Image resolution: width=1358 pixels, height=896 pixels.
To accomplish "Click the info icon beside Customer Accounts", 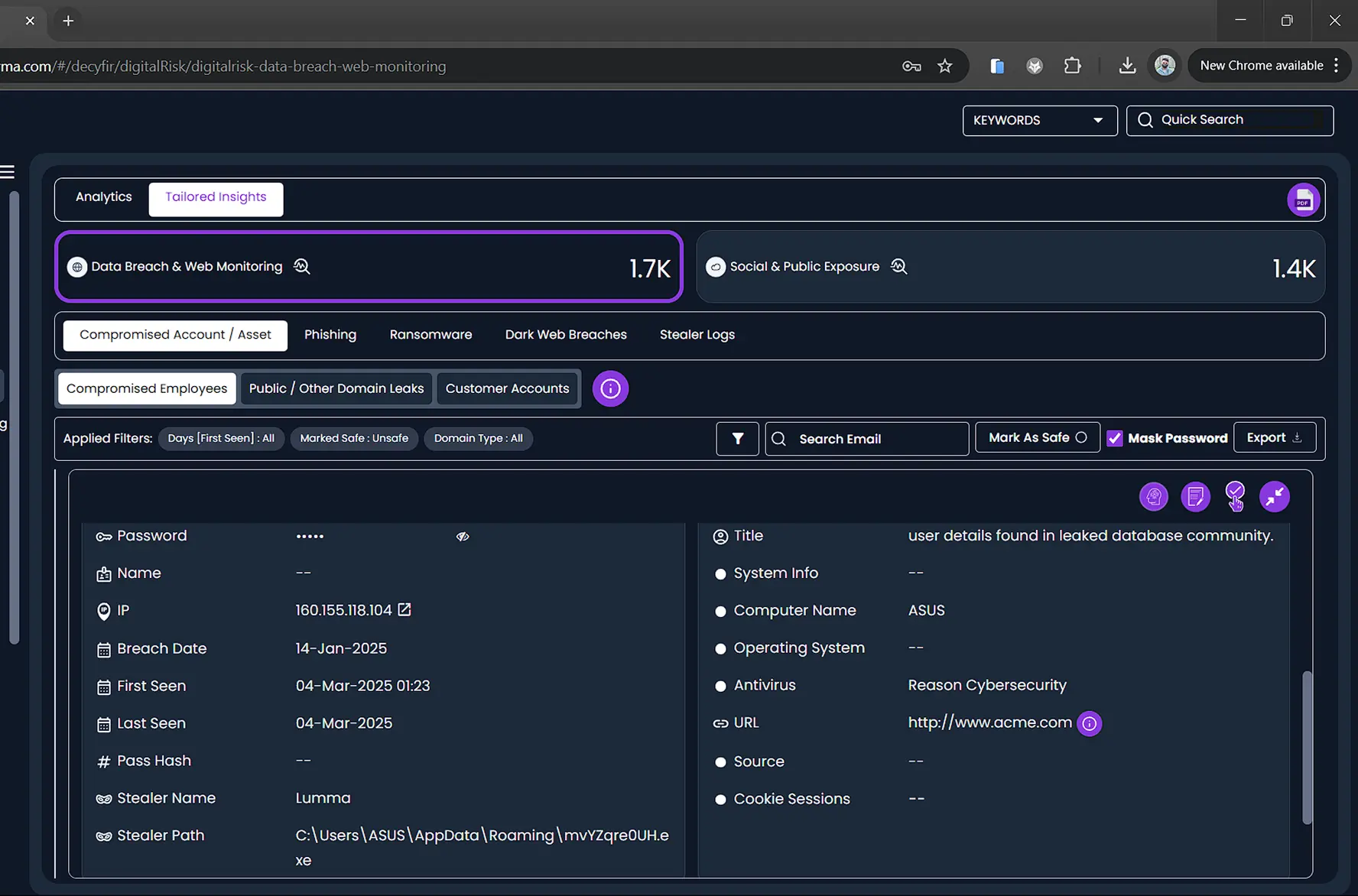I will point(610,388).
